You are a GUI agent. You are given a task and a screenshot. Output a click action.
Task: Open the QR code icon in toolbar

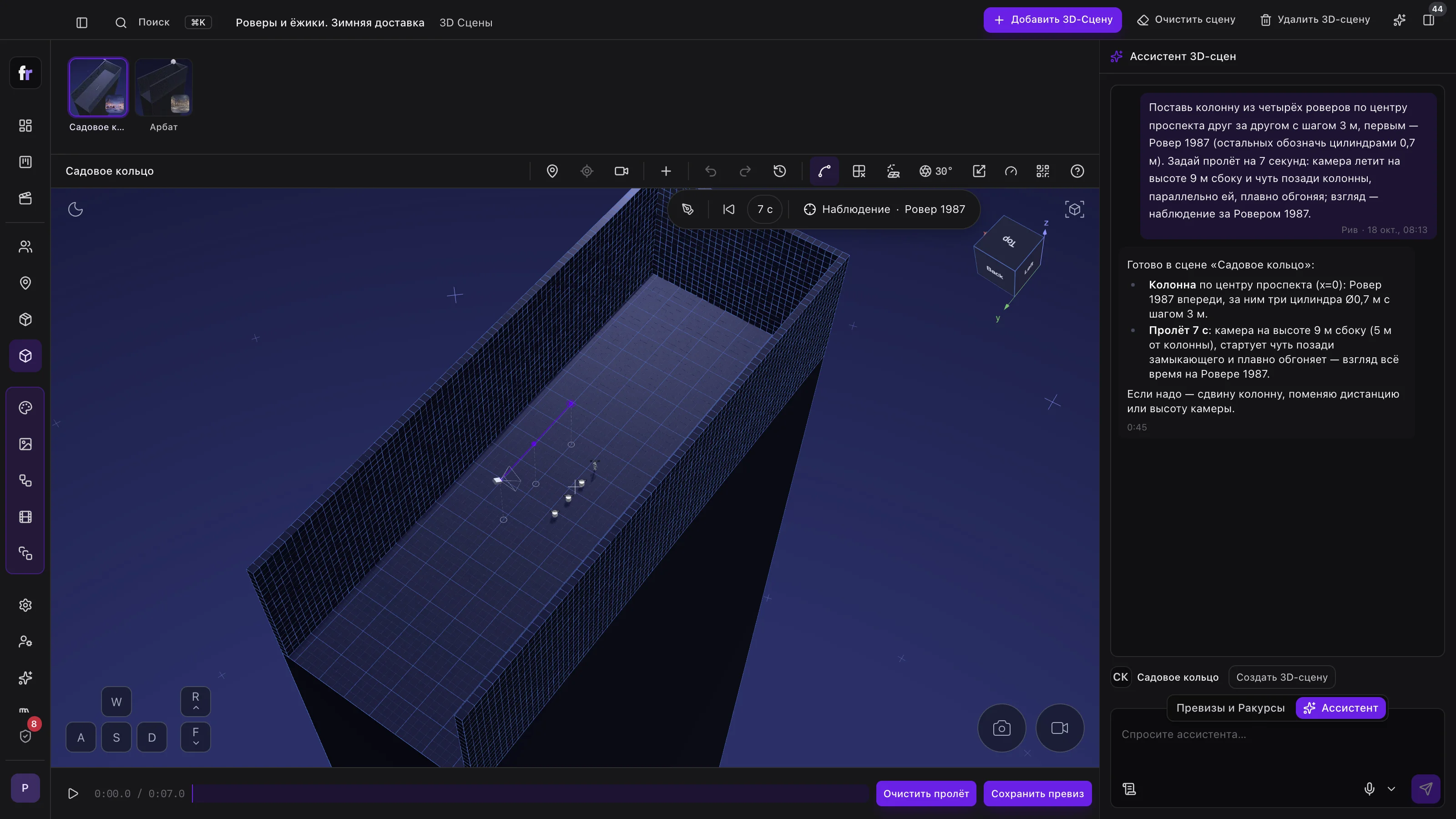click(x=1043, y=171)
